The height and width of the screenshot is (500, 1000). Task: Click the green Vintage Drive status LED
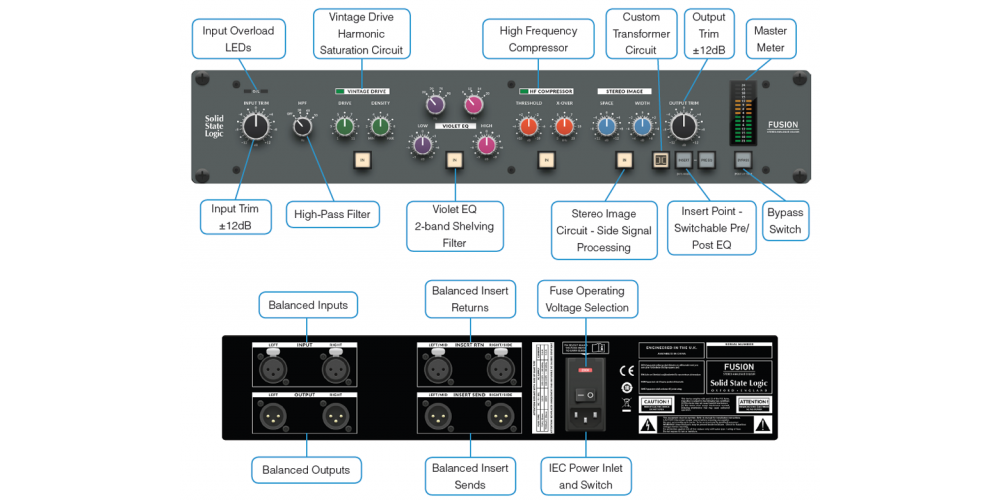[340, 92]
